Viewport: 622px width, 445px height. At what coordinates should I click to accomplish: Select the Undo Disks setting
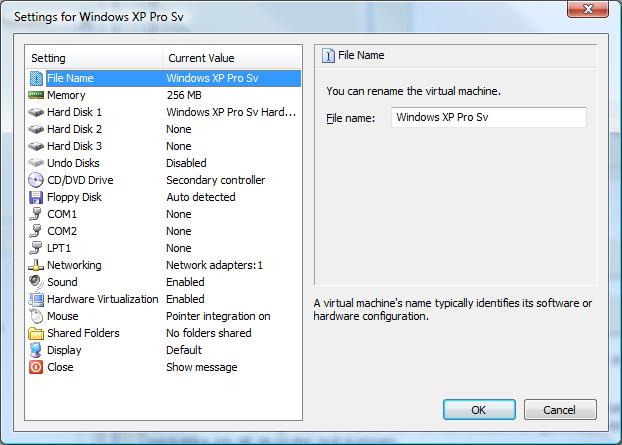[x=163, y=163]
